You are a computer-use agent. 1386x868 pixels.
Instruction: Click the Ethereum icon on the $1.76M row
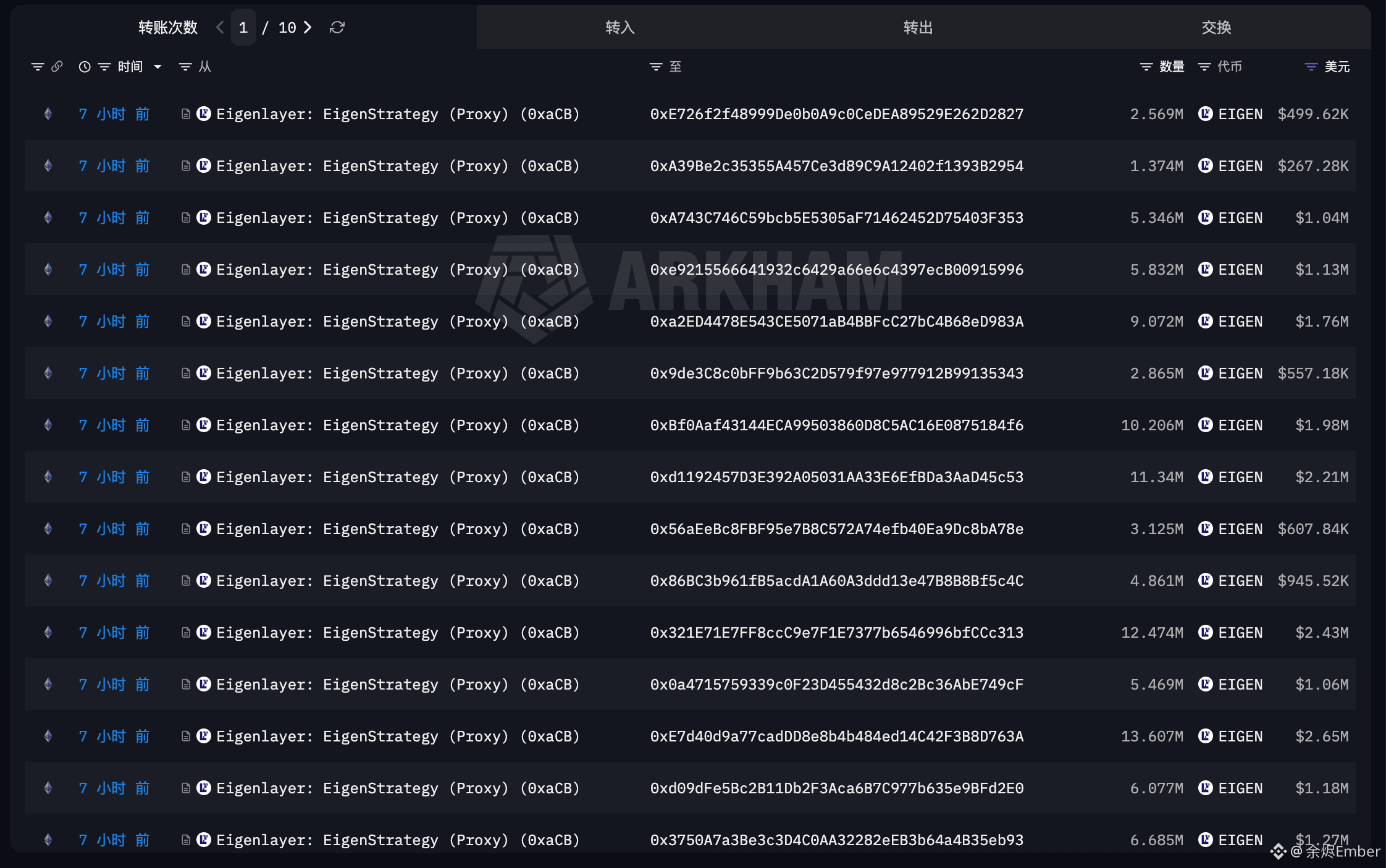coord(48,321)
